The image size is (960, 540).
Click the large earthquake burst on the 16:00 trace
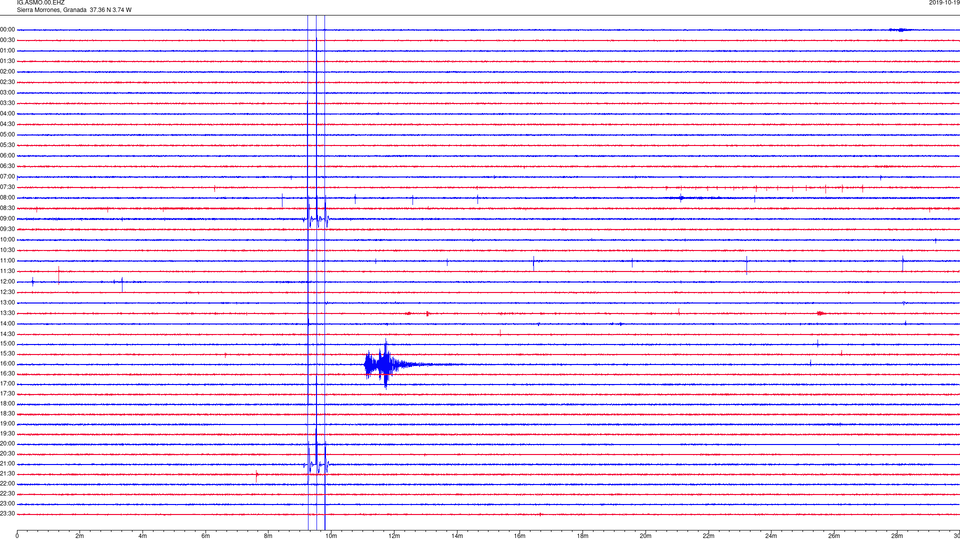point(386,364)
